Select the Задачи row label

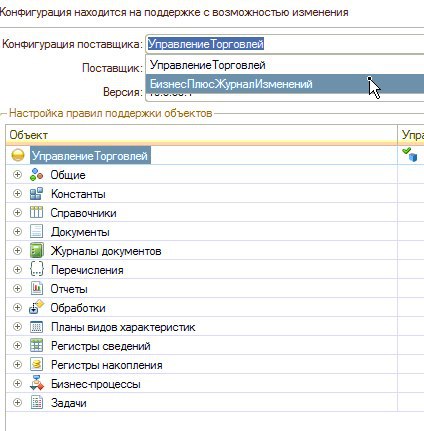point(68,403)
